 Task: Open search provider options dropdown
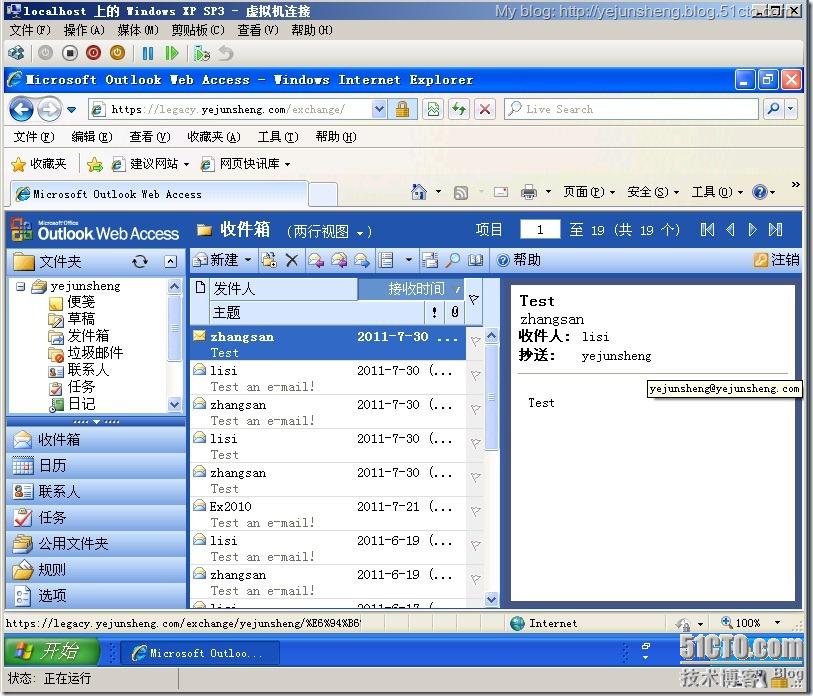click(791, 109)
